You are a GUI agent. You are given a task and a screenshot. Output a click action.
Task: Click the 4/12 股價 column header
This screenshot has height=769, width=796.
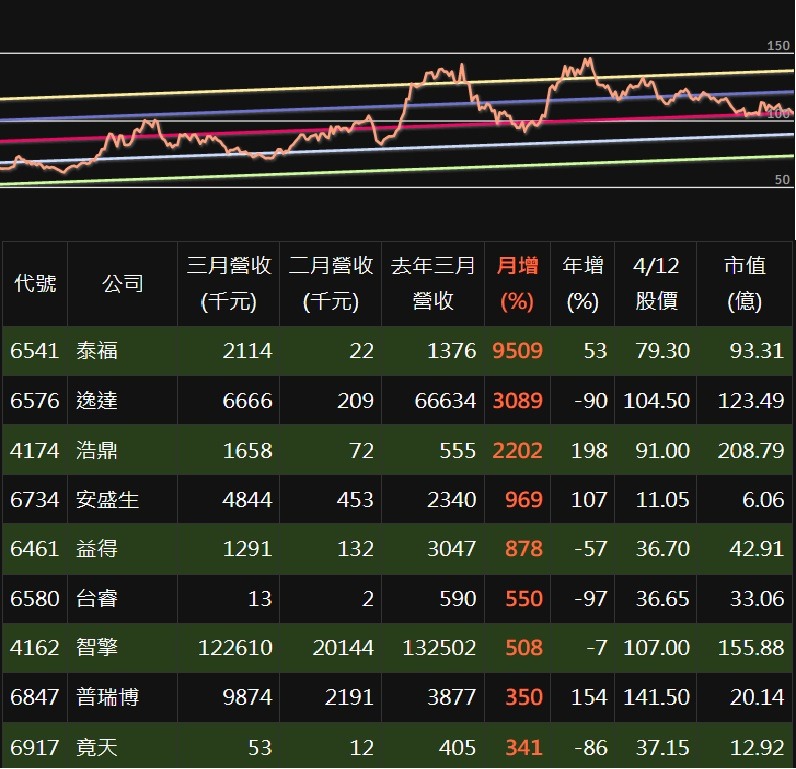click(x=656, y=283)
